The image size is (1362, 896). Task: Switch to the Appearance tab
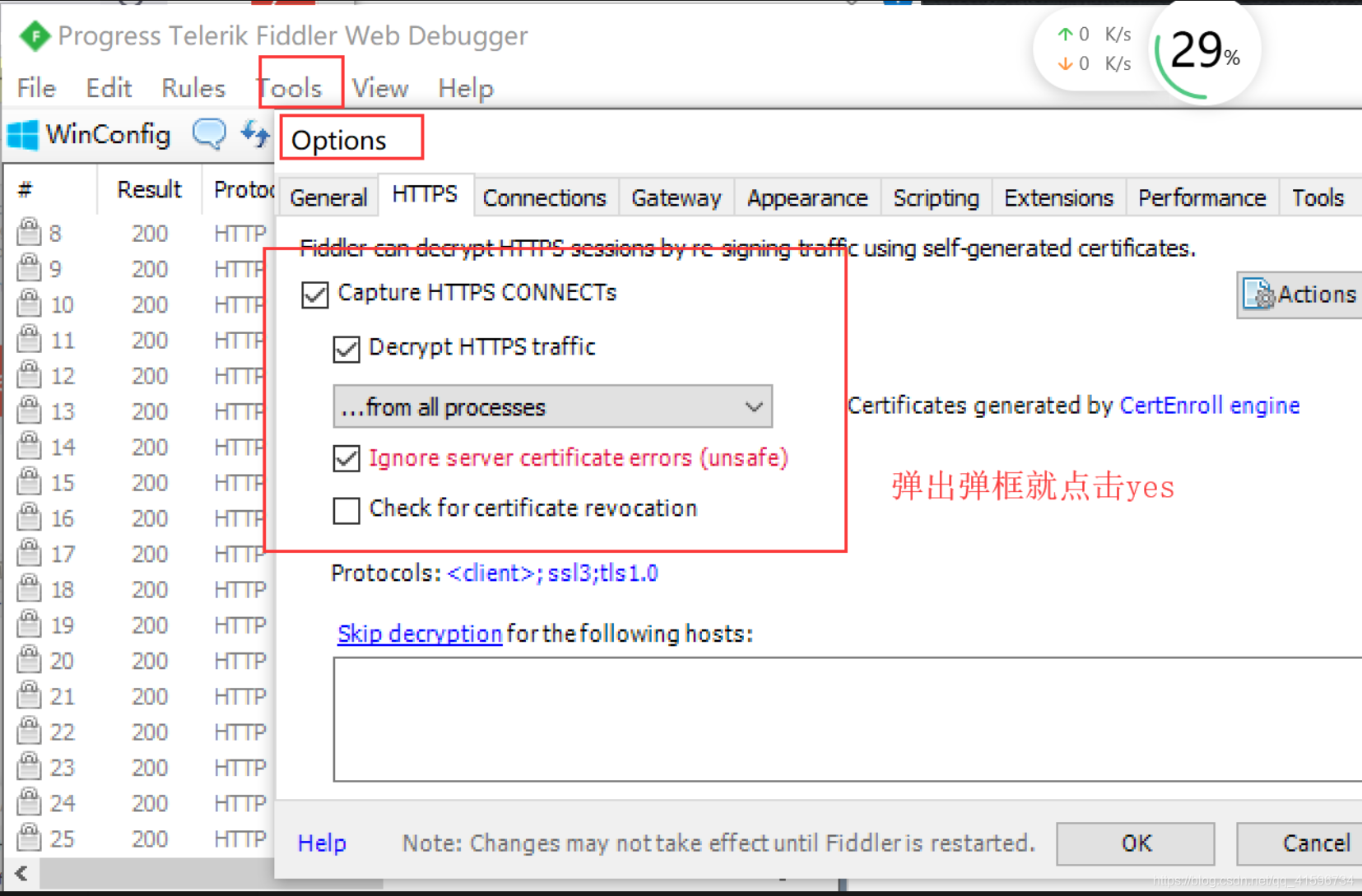point(807,197)
